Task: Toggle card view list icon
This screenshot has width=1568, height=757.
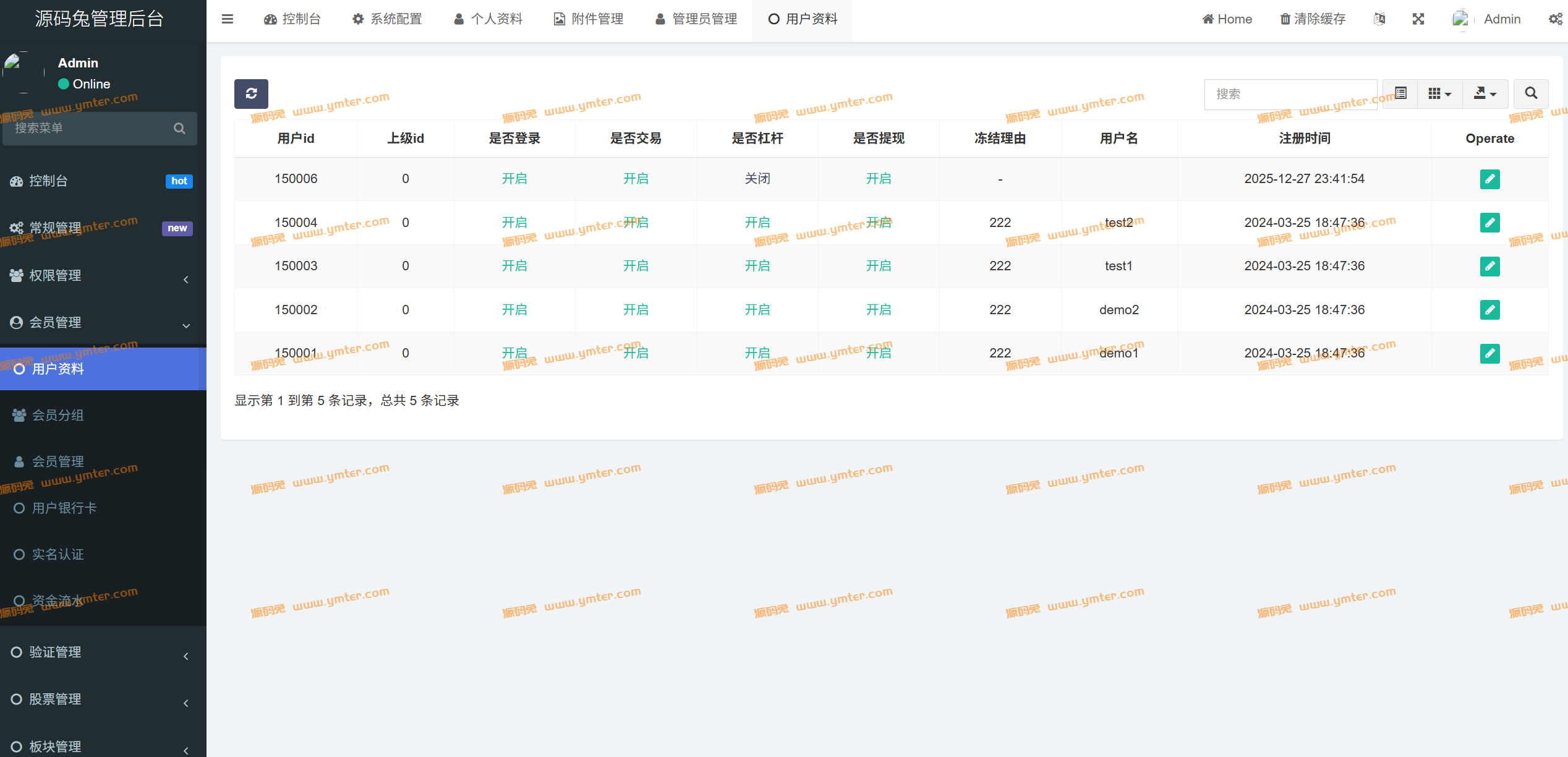Action: [1400, 94]
